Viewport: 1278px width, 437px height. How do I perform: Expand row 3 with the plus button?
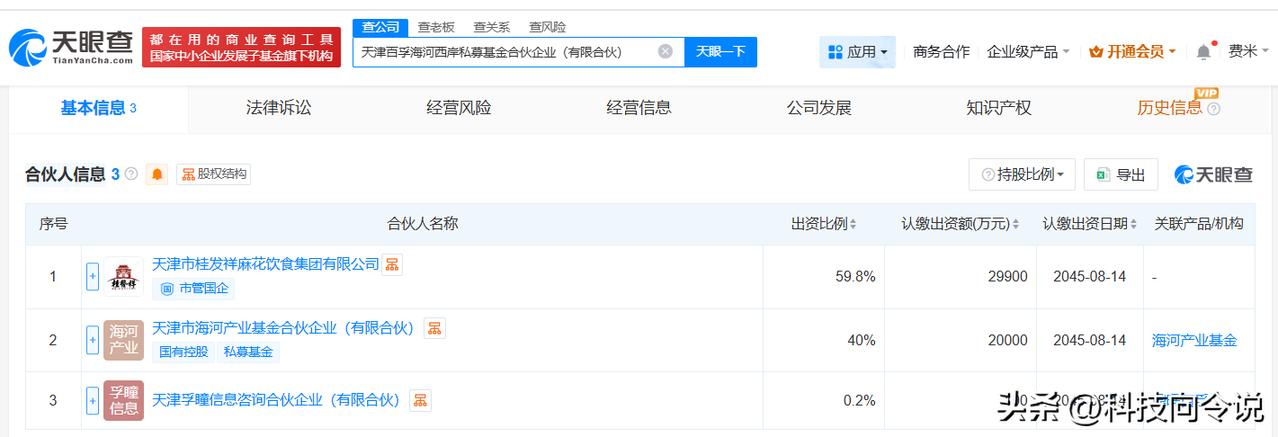tap(93, 401)
